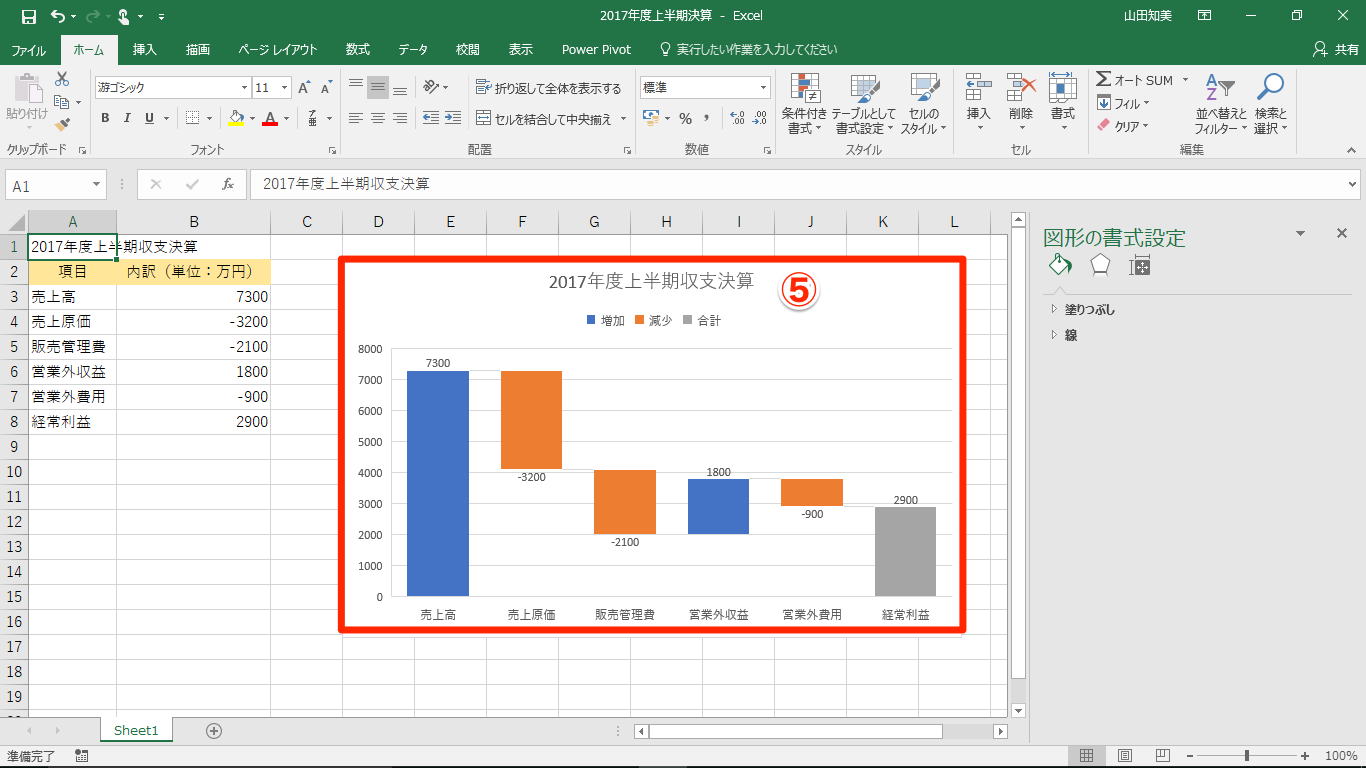Open 検索と選択 find and select
The height and width of the screenshot is (768, 1366).
[1270, 104]
